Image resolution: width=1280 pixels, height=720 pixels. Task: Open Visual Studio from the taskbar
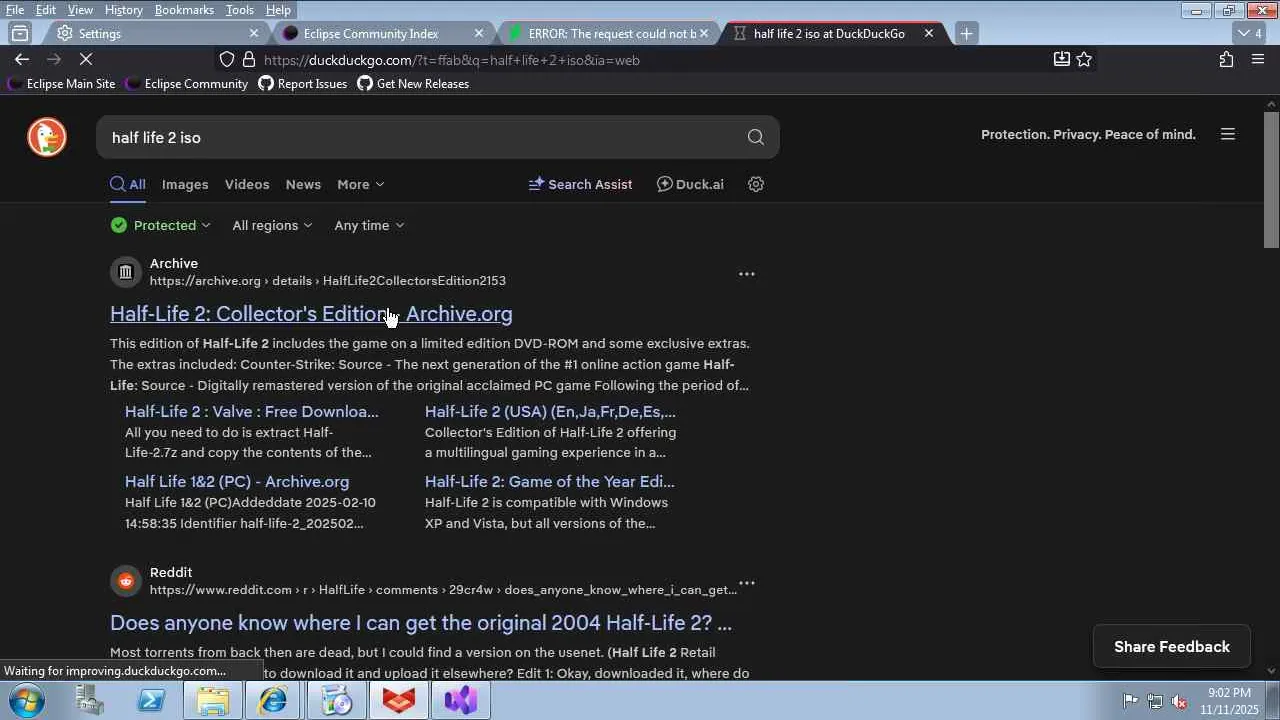point(460,701)
